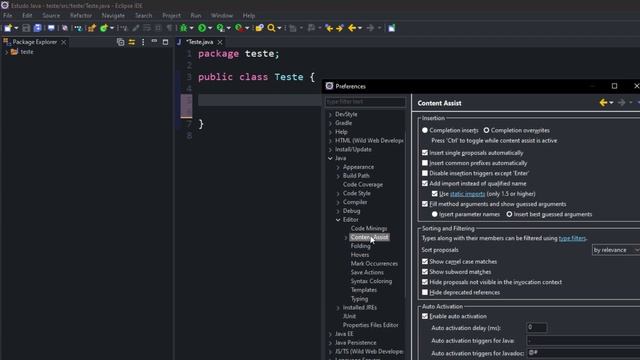Toggle Fill method arguments checkbox
Viewport: 640px width, 360px height.
425,204
